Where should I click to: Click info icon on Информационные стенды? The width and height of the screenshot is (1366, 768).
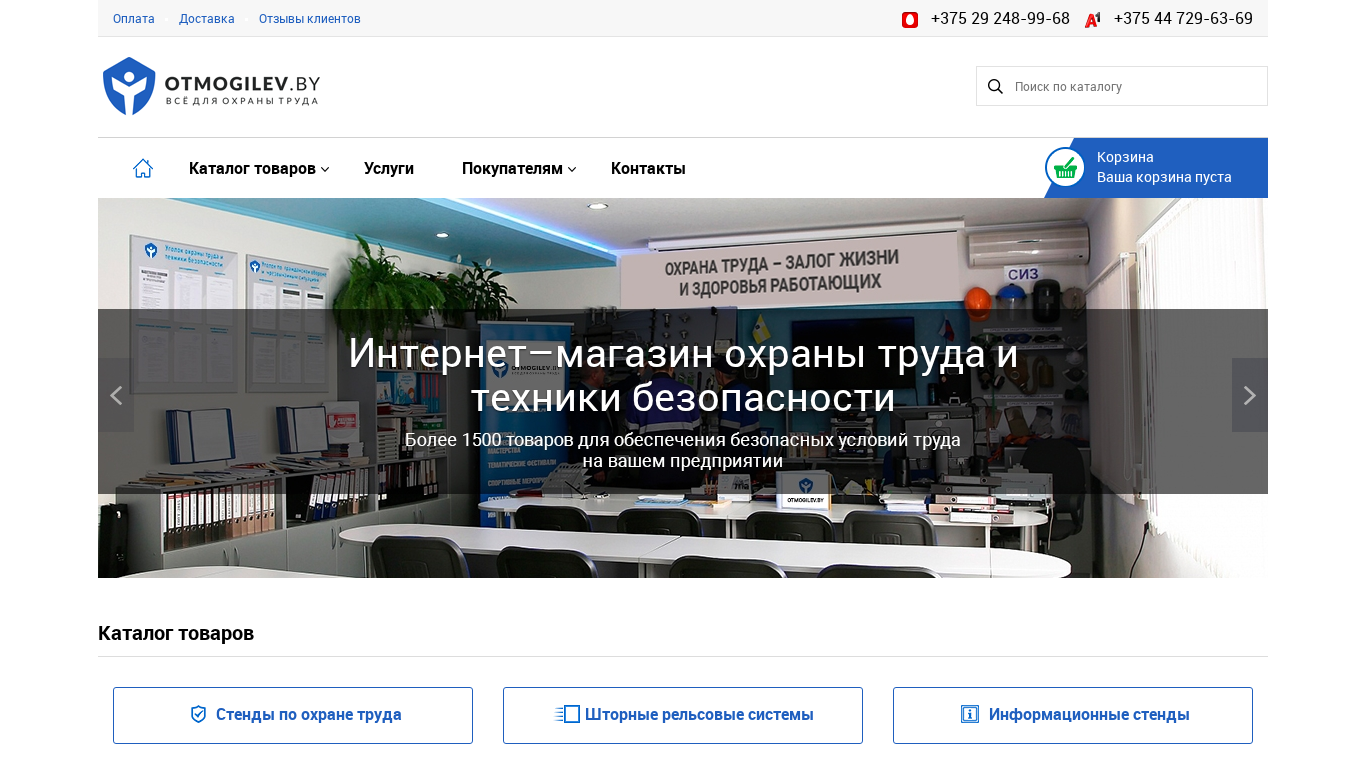tap(970, 714)
